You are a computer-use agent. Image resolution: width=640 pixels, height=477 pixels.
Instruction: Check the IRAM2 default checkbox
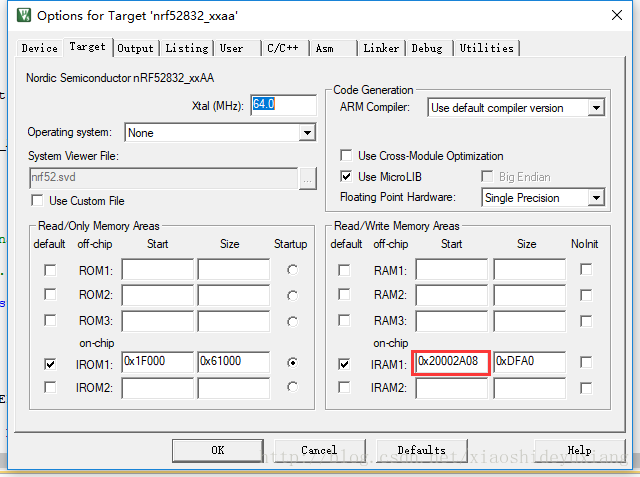[x=344, y=387]
